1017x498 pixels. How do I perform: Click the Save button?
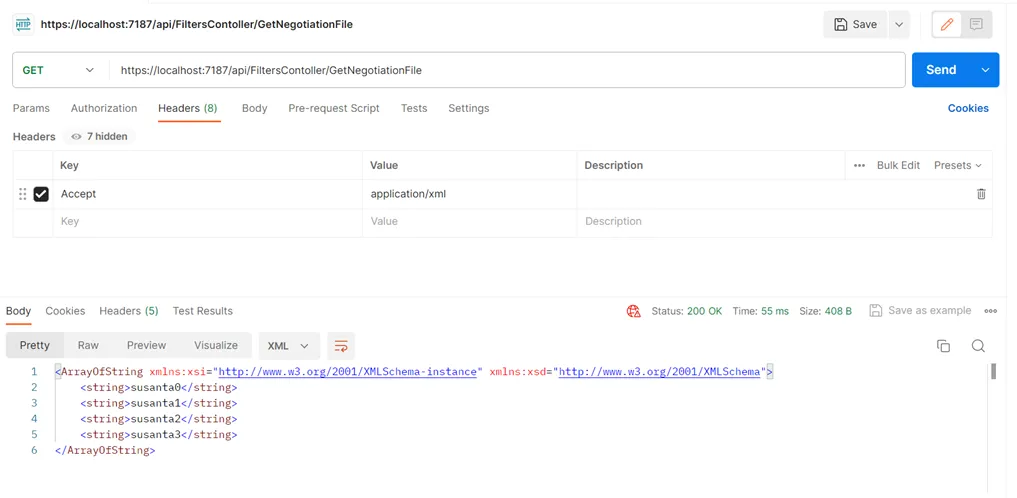pos(855,25)
